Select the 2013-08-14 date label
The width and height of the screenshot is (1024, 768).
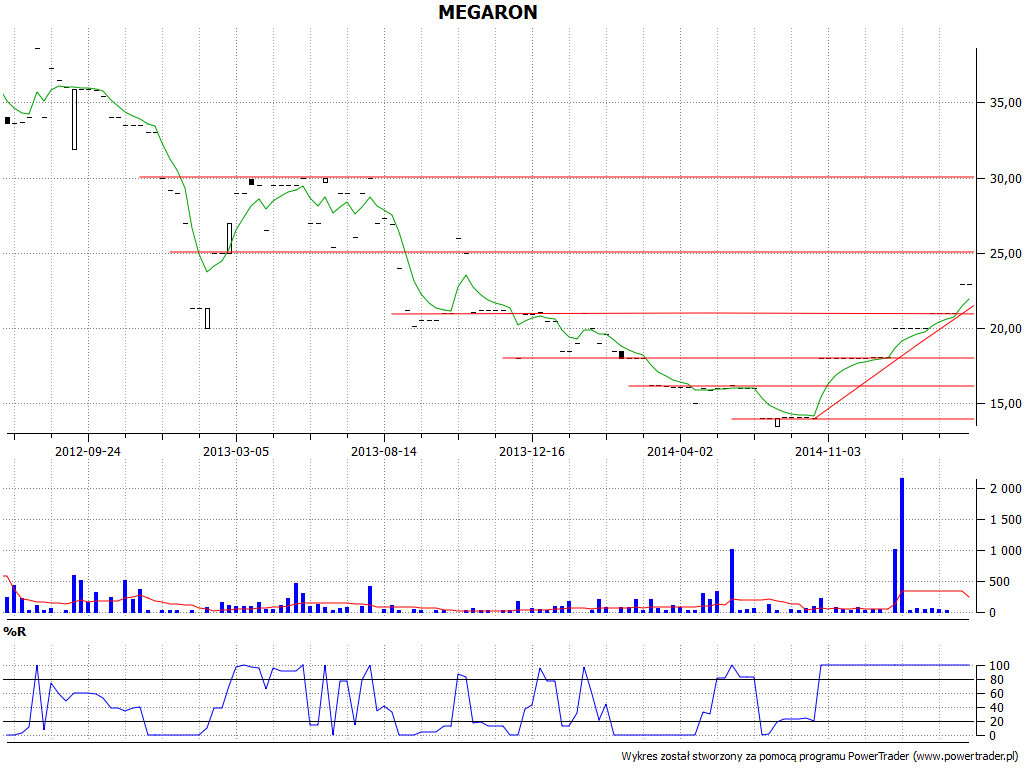point(384,451)
